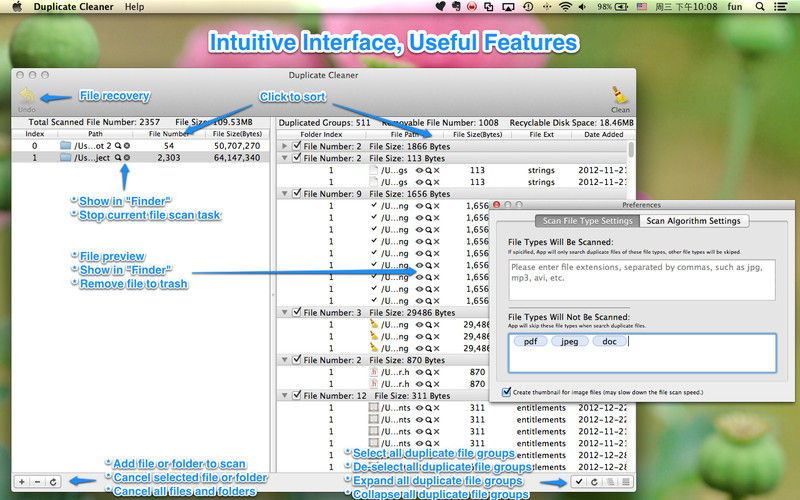Trash the first file in the 29486 Bytes group
Screen dimensions: 800x500
click(x=437, y=325)
